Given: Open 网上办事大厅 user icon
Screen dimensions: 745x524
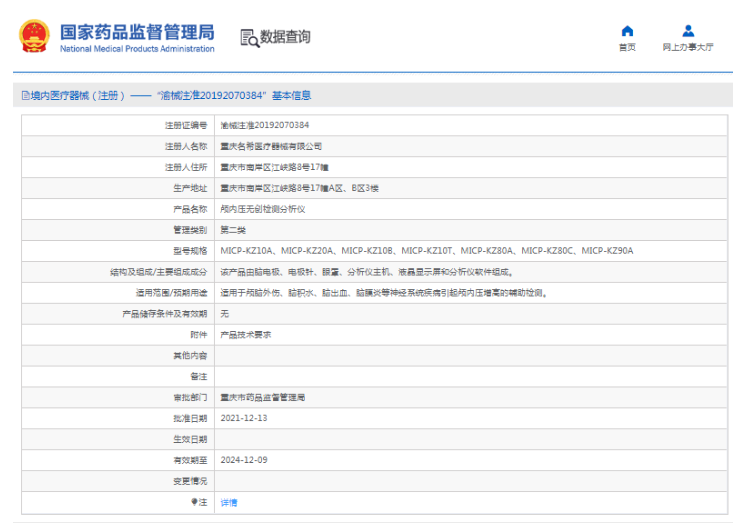Looking at the screenshot, I should click(688, 31).
